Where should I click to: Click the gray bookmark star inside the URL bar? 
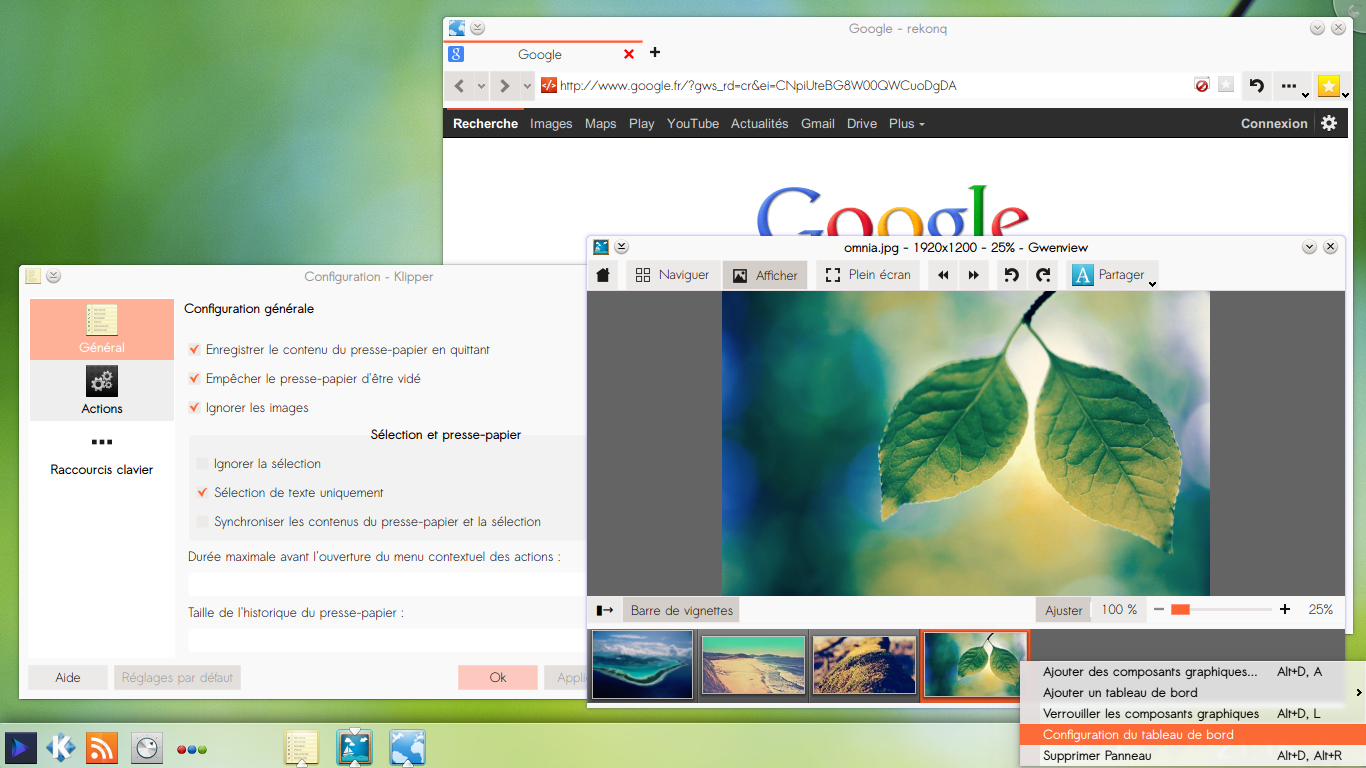(x=1226, y=86)
